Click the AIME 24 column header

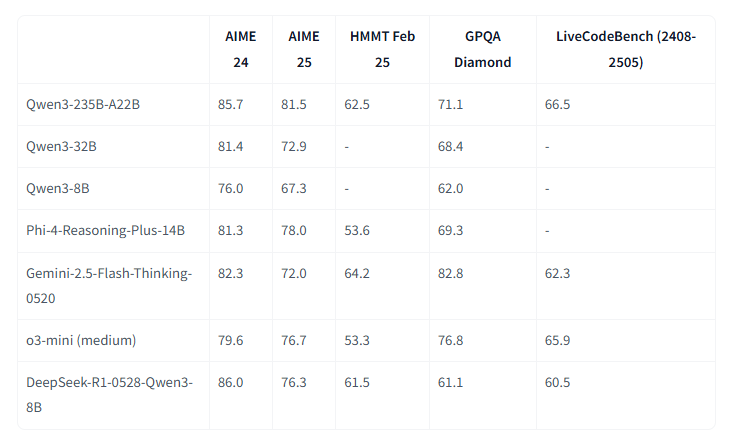coord(240,49)
